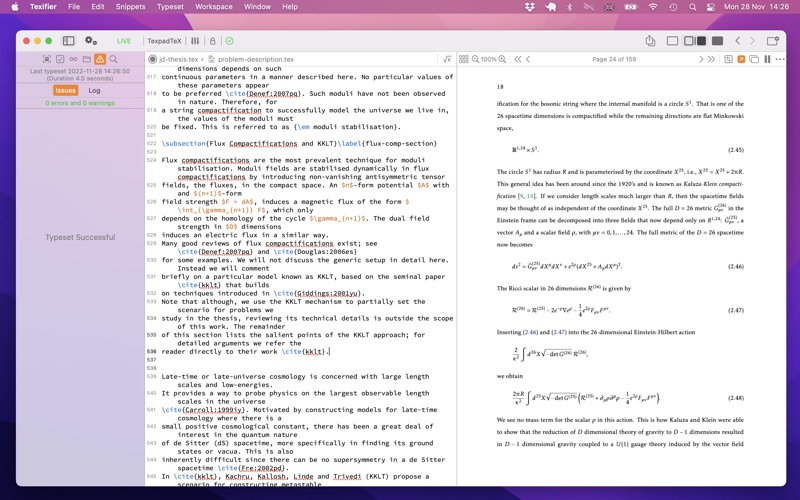The width and height of the screenshot is (800, 500).
Task: Switch to editor-only layout
Action: click(x=672, y=41)
